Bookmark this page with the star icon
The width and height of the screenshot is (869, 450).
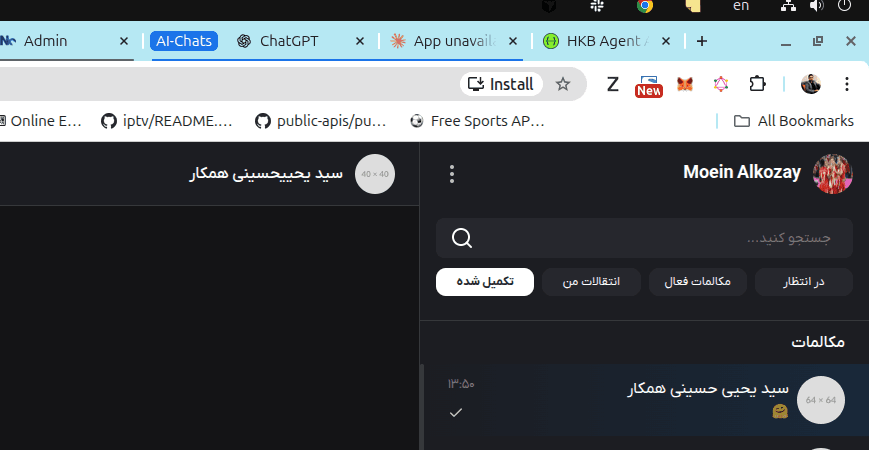[563, 84]
